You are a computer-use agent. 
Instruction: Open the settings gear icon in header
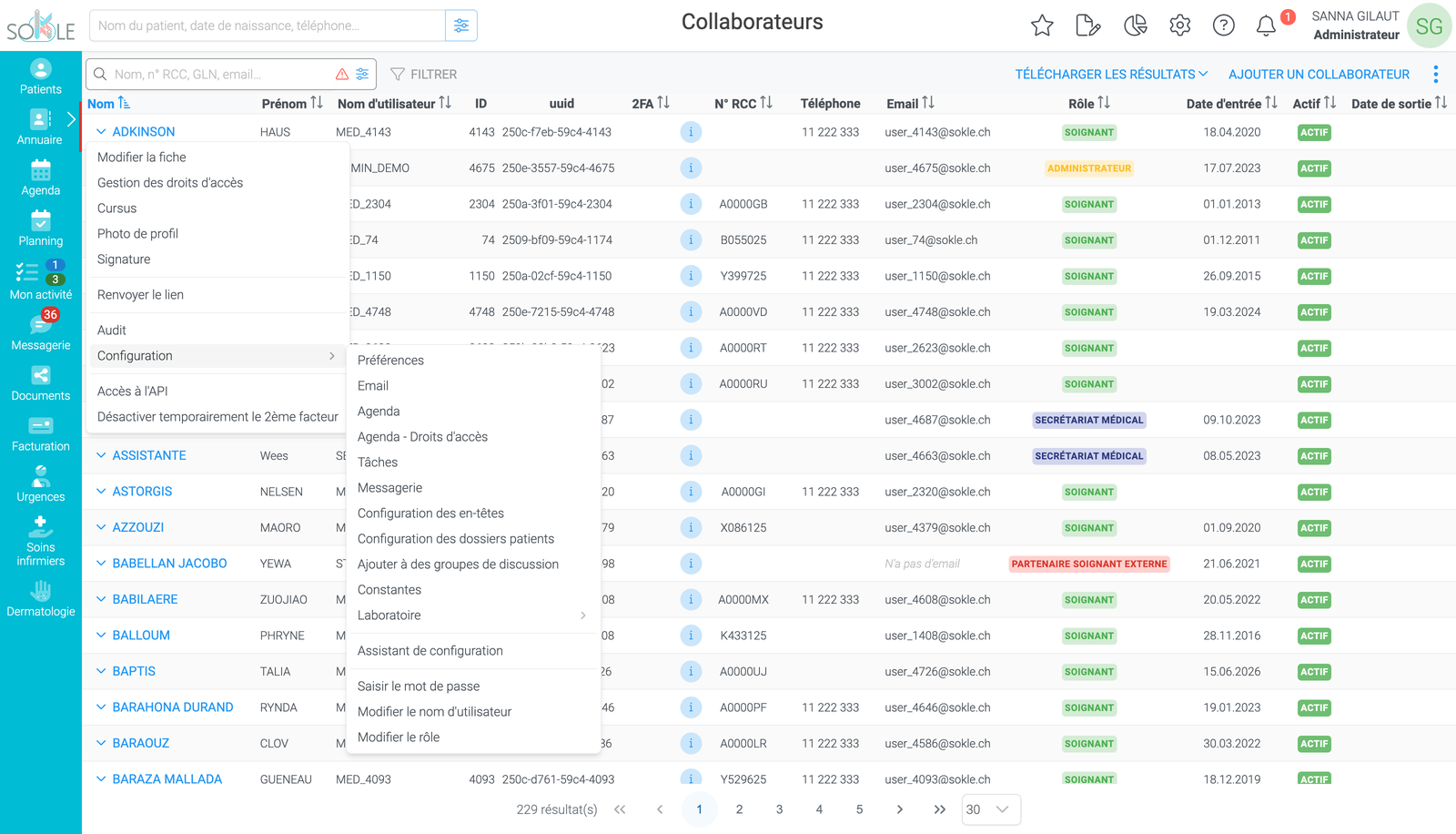pyautogui.click(x=1180, y=25)
